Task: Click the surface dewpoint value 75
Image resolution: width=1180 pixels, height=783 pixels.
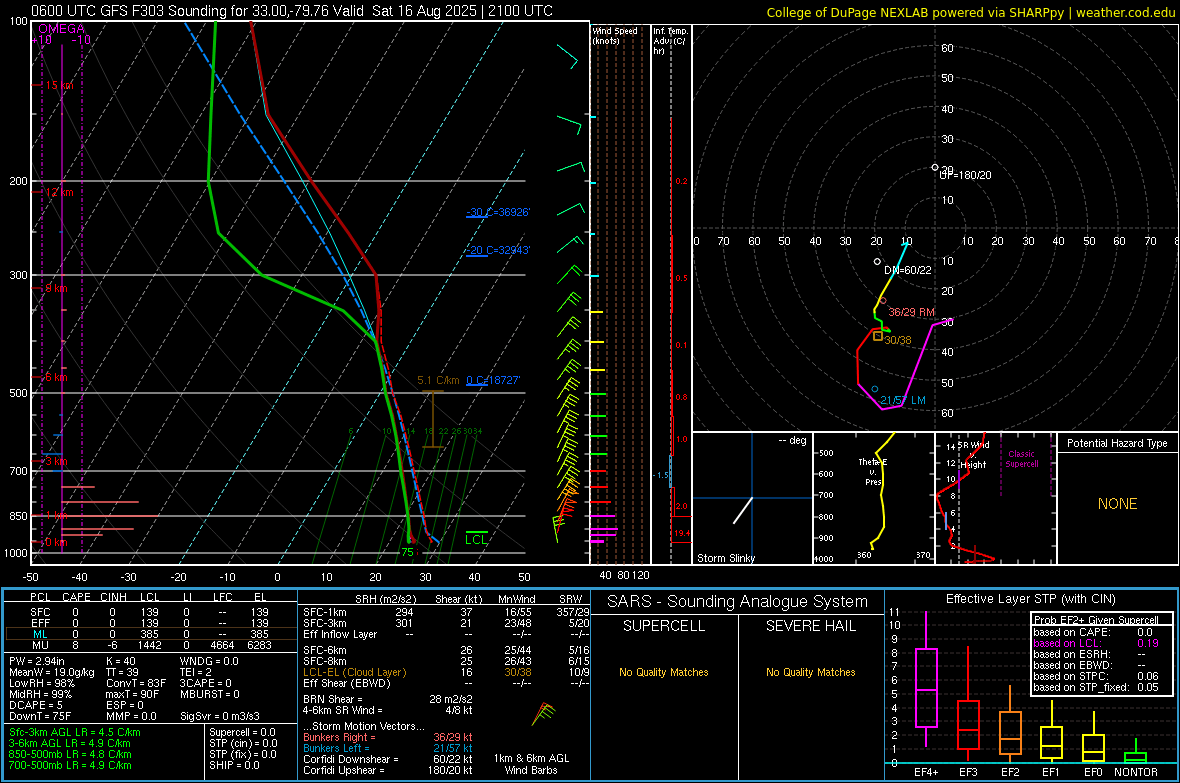Action: tap(407, 552)
